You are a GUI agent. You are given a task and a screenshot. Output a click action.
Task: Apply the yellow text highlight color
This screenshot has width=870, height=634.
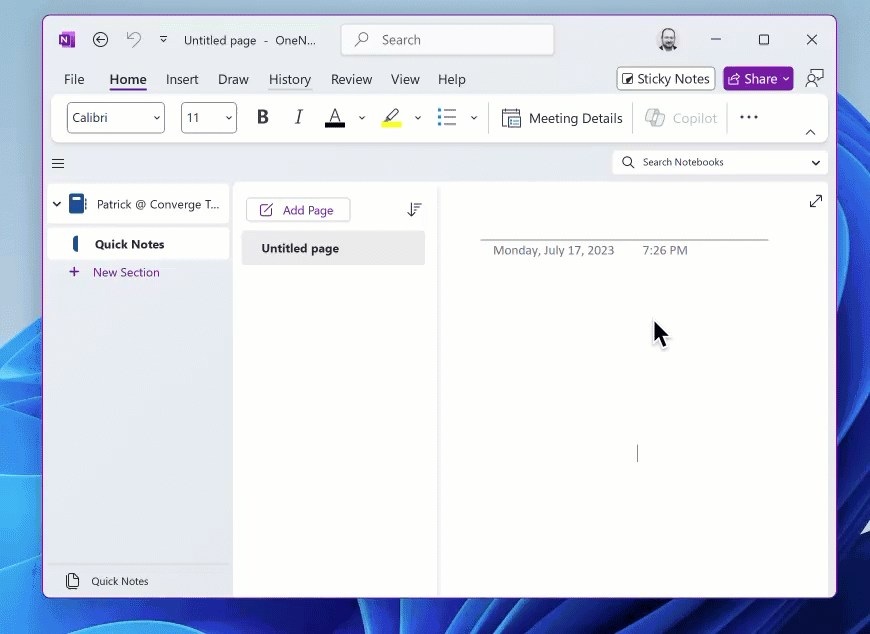click(392, 118)
